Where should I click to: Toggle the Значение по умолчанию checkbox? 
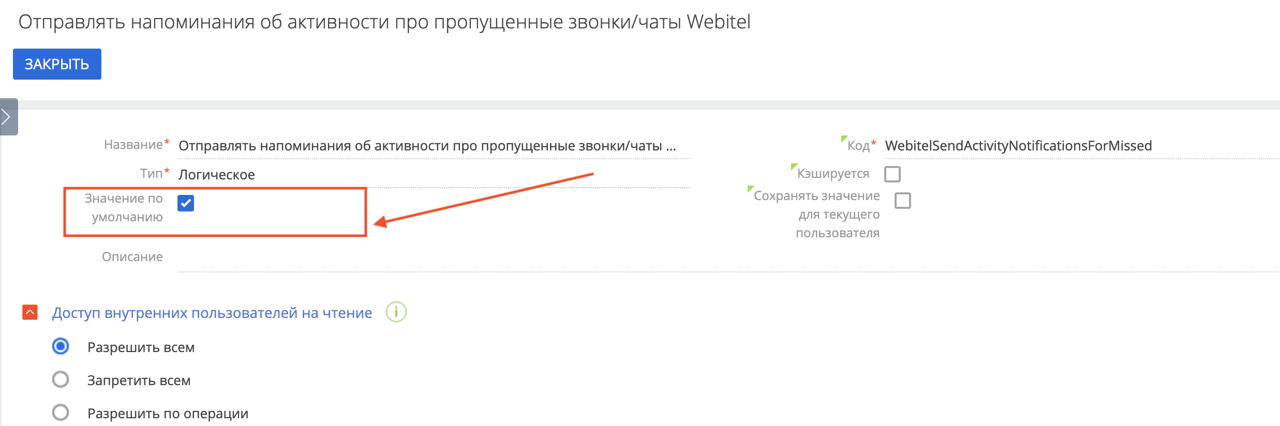(x=186, y=203)
